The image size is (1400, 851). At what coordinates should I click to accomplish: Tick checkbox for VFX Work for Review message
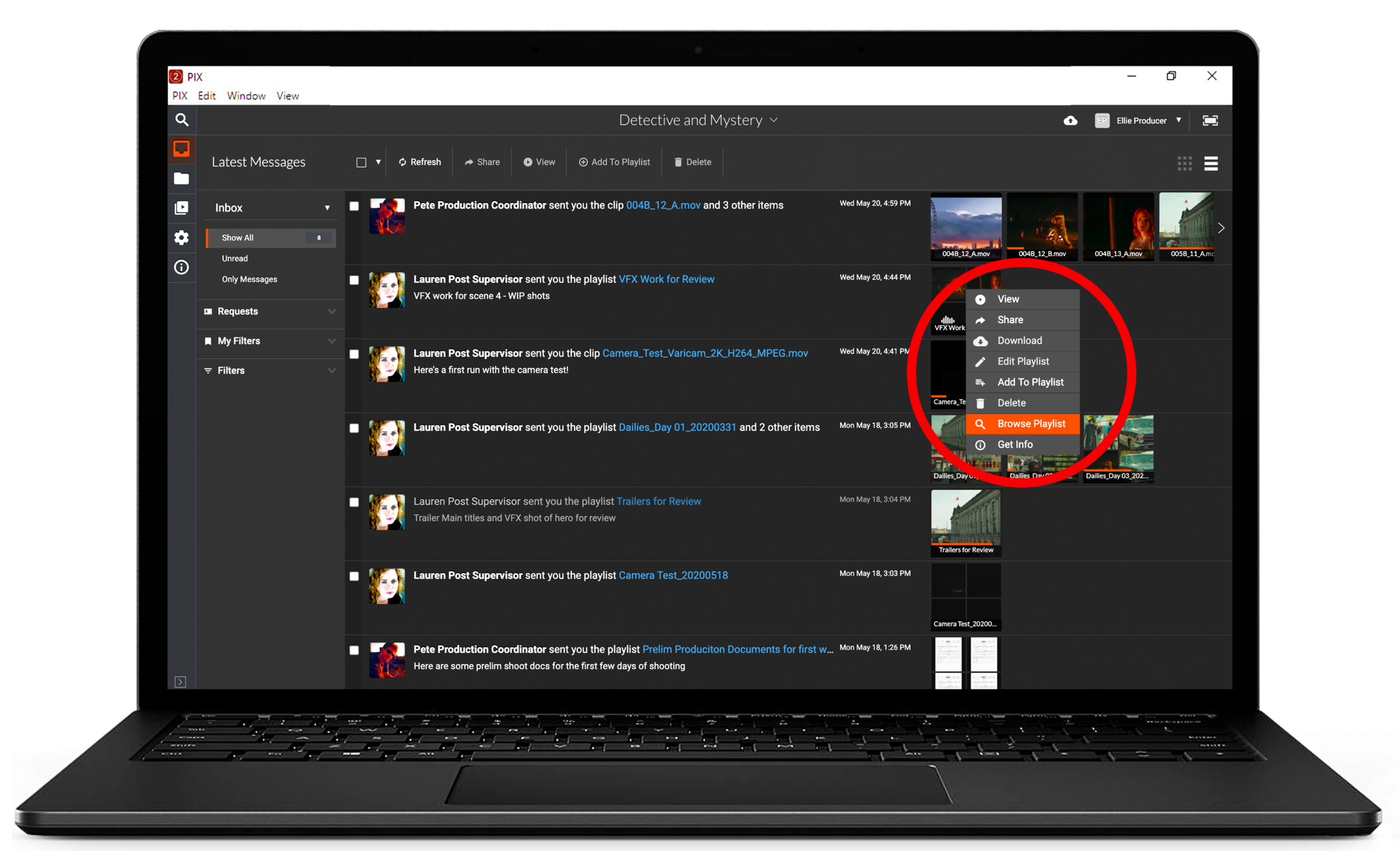tap(354, 280)
